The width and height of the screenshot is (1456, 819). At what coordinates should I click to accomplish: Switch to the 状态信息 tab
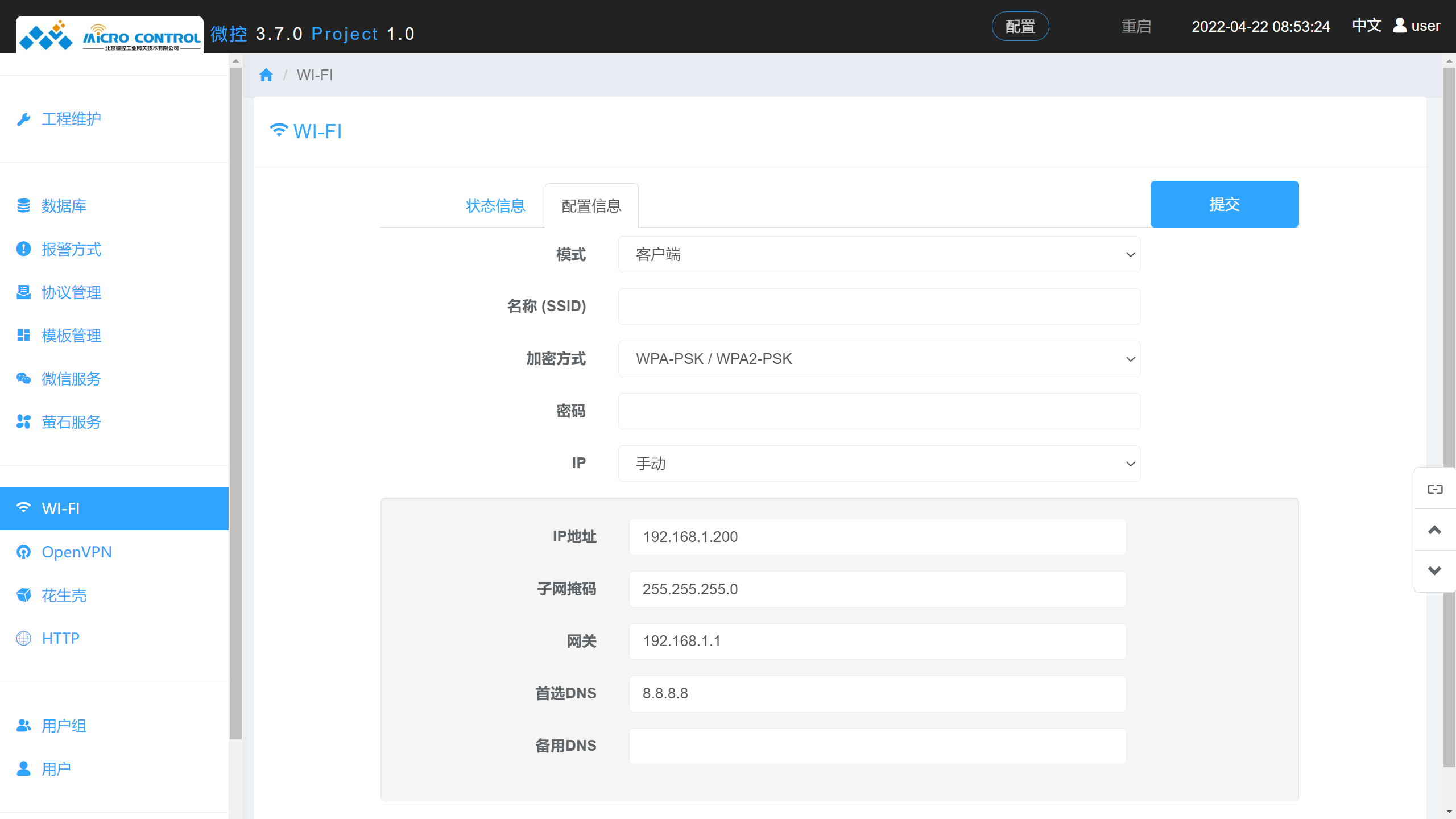(x=495, y=206)
